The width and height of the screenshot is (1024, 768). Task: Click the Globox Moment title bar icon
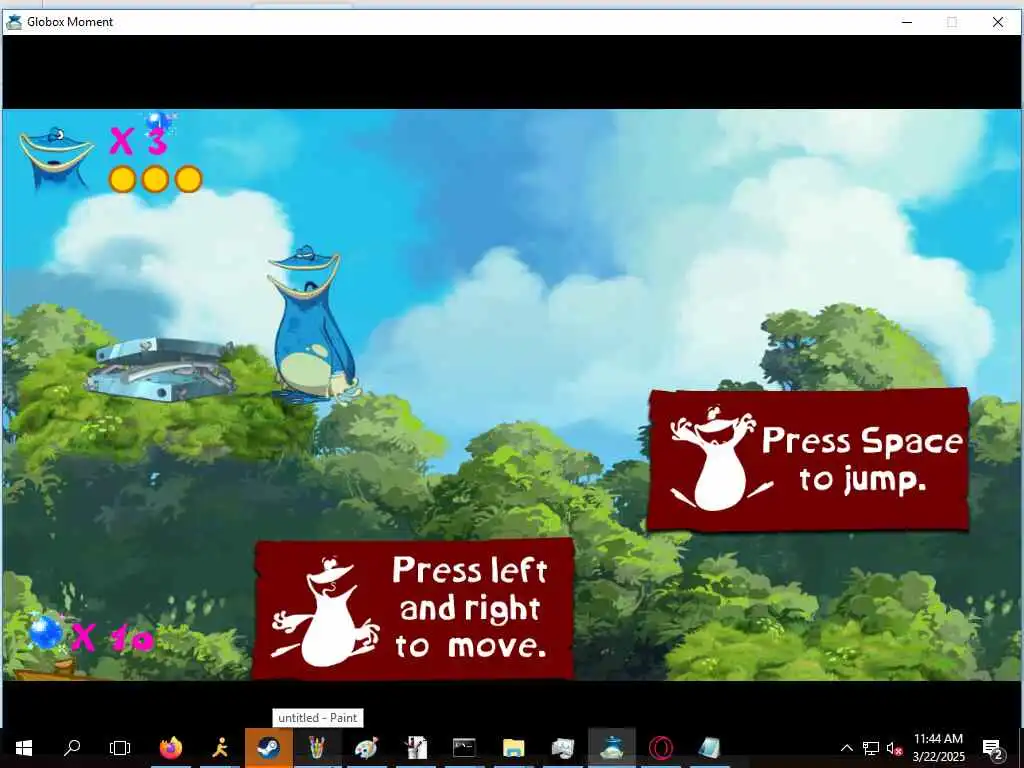tap(14, 22)
